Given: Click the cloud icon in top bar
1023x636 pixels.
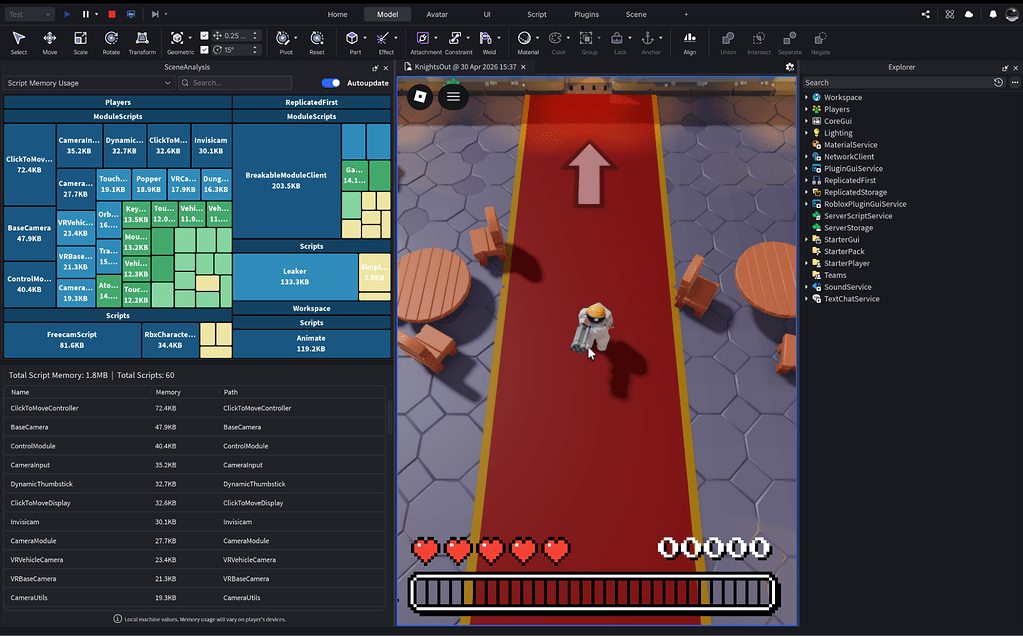Looking at the screenshot, I should coord(969,14).
